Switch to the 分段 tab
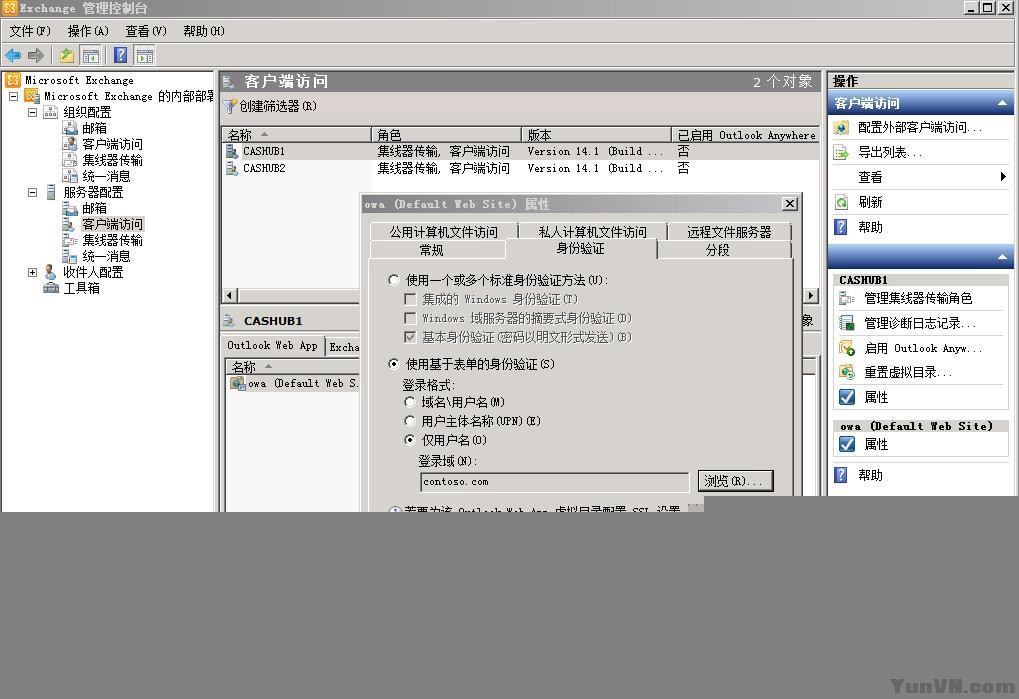Image resolution: width=1019 pixels, height=699 pixels. (725, 250)
